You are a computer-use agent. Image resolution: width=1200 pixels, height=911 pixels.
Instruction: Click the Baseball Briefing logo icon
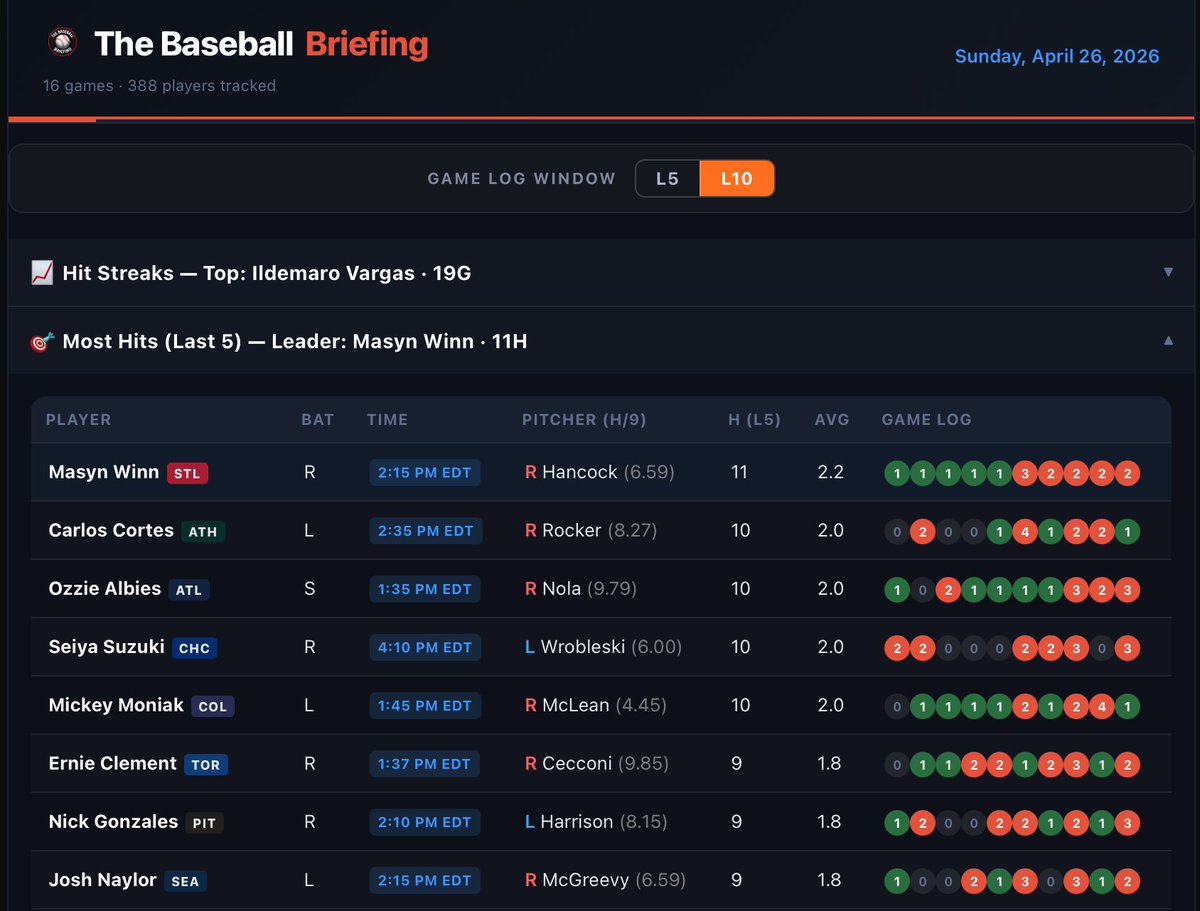pos(63,43)
